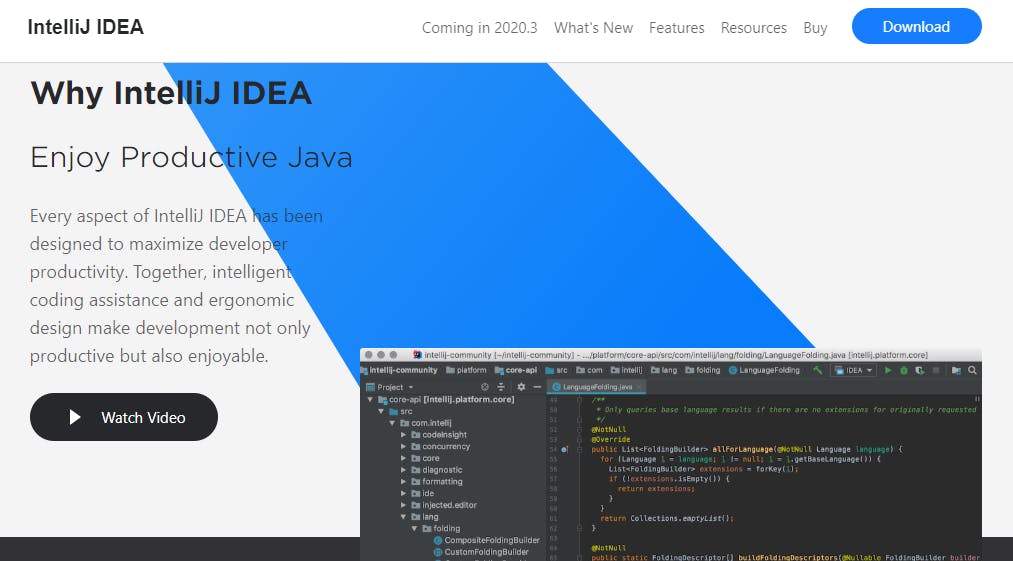
Task: Select CompositeFoldingBuilder class in tree
Action: pos(486,540)
